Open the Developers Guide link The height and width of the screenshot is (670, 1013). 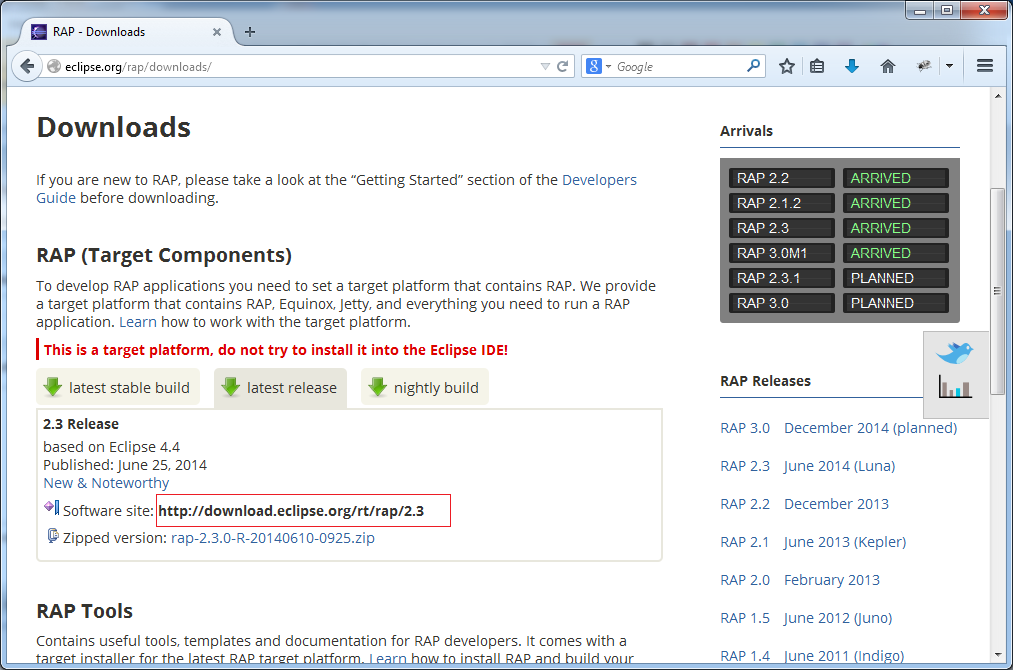pos(599,180)
